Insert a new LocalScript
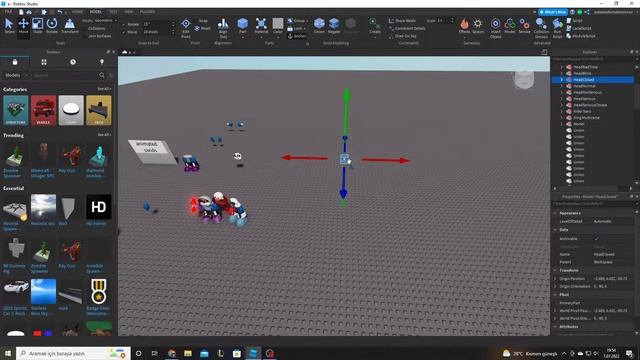The height and width of the screenshot is (360, 640). pyautogui.click(x=578, y=28)
